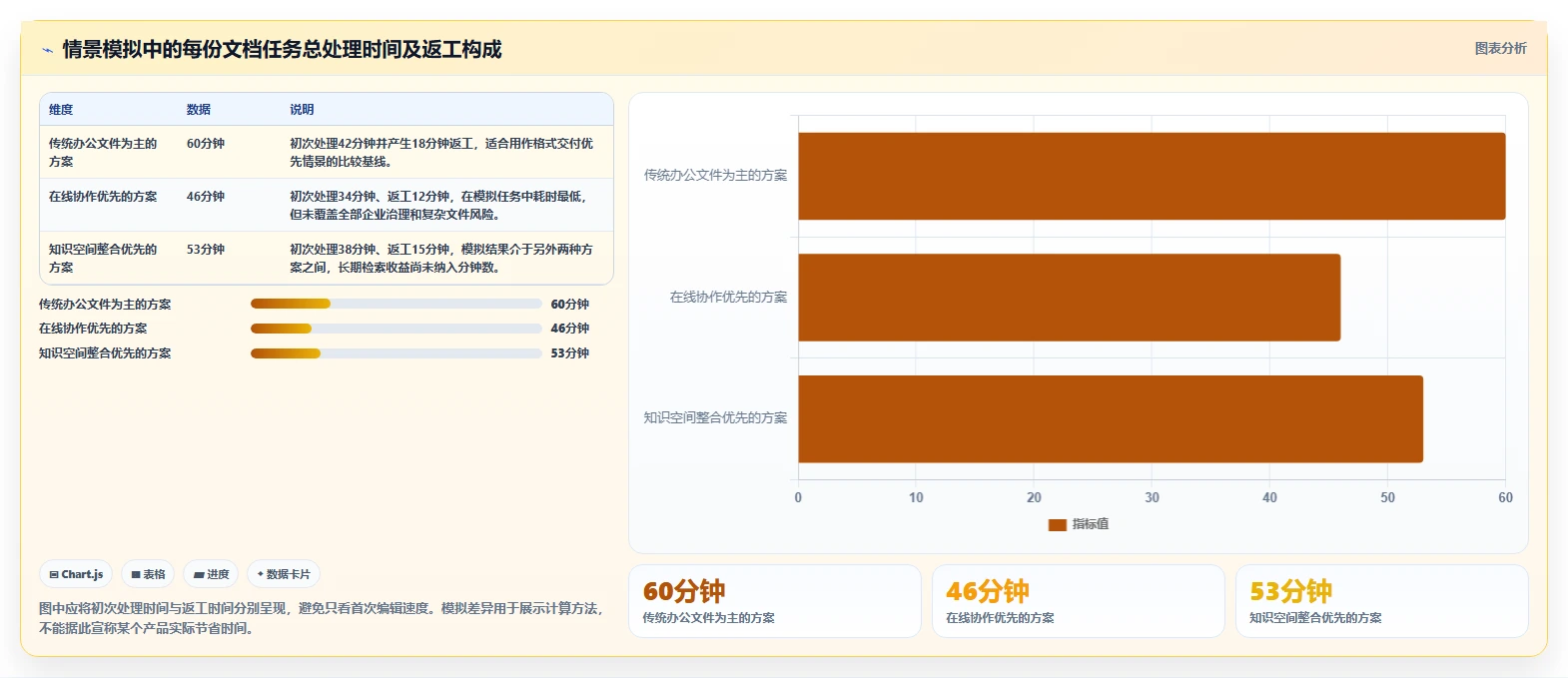Click progress label 知识空间整合优先的方案

tap(105, 353)
